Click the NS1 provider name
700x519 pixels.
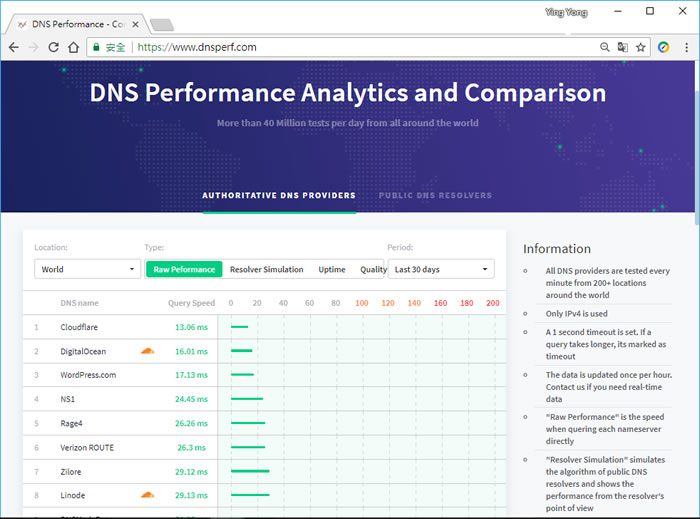67,399
